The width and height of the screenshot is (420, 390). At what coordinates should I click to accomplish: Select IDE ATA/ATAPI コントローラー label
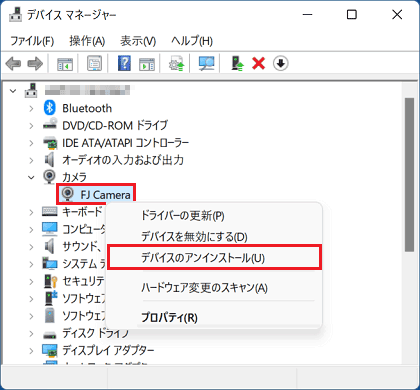coord(126,143)
